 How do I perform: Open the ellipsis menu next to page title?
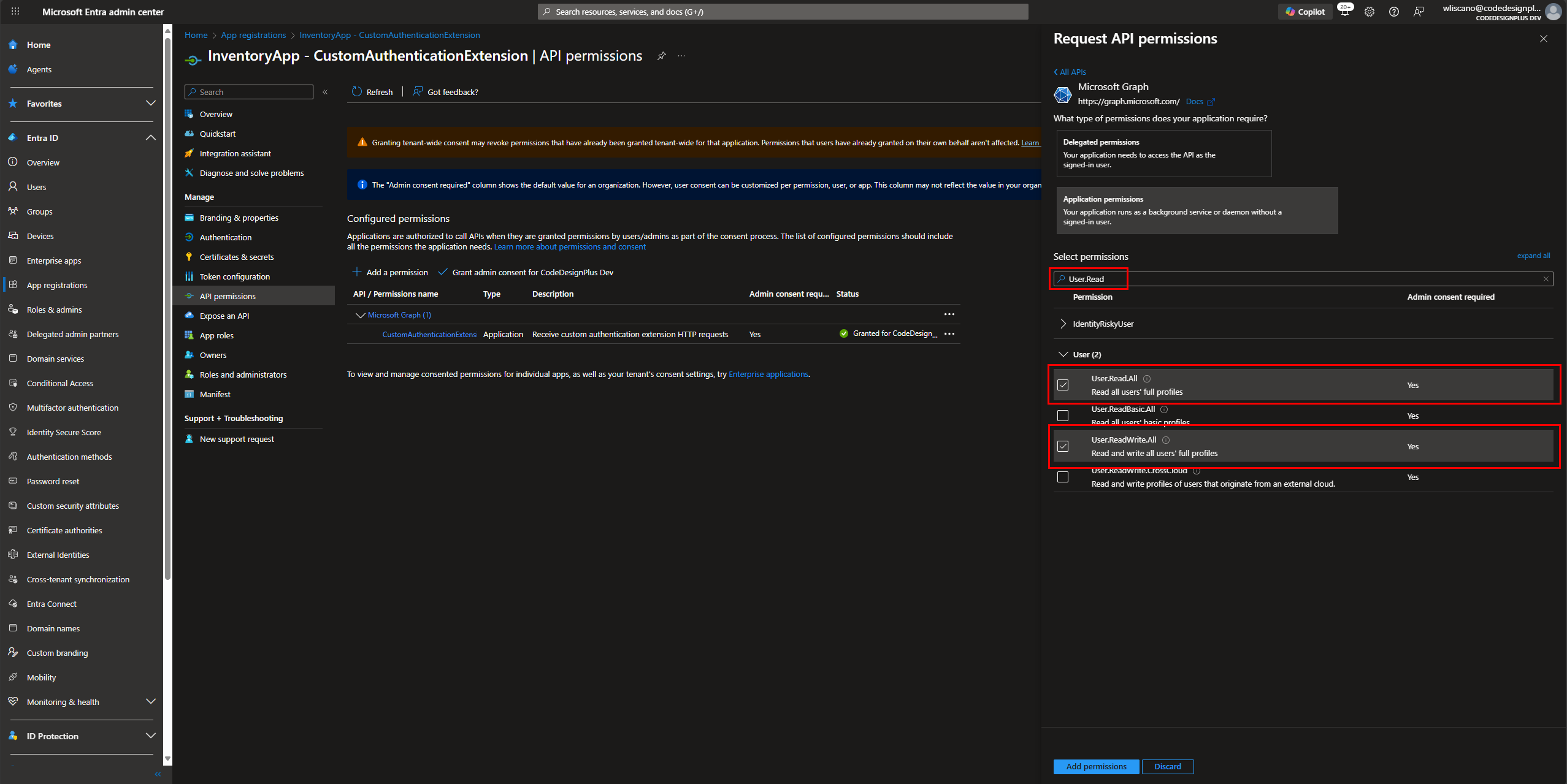click(x=681, y=56)
